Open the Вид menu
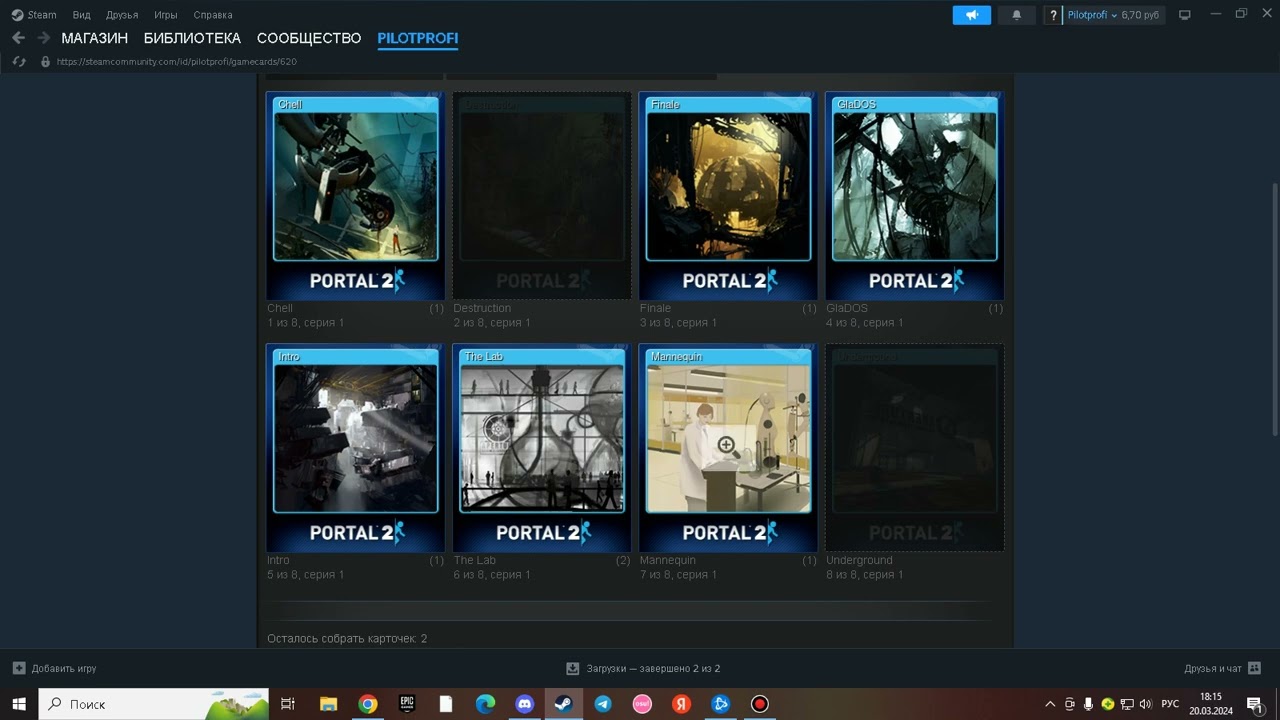Image resolution: width=1280 pixels, height=720 pixels. 81,15
